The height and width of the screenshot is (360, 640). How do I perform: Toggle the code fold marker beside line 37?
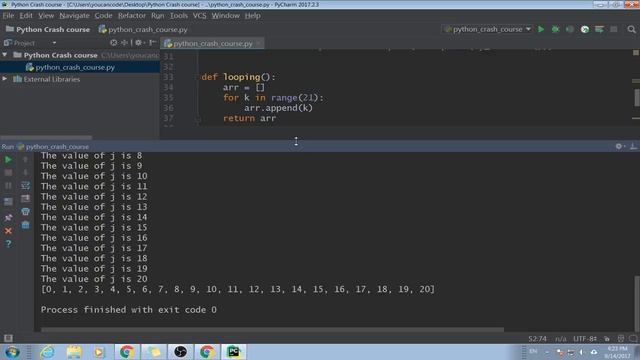[198, 119]
